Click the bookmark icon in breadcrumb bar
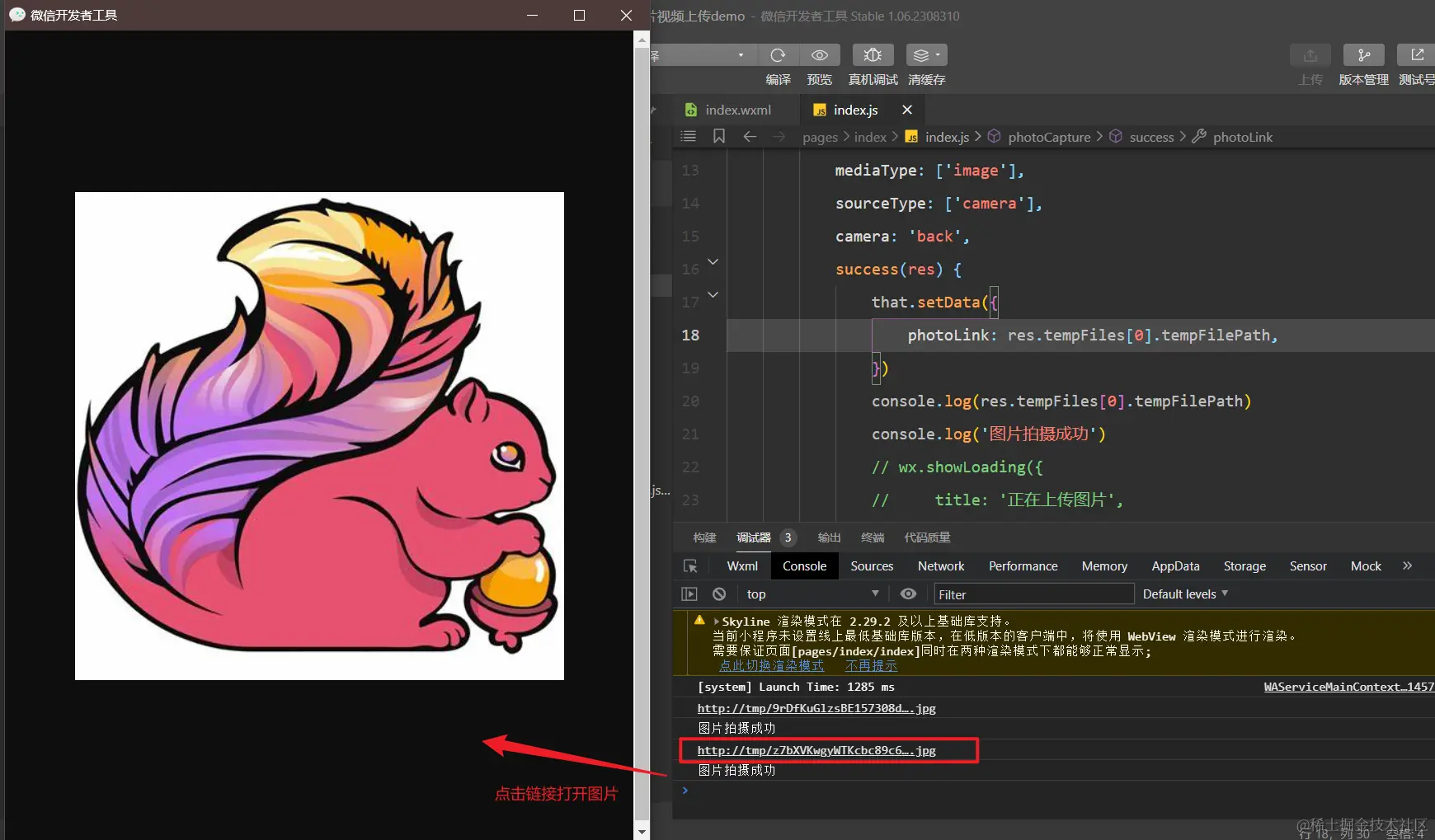This screenshot has width=1435, height=840. click(x=719, y=136)
